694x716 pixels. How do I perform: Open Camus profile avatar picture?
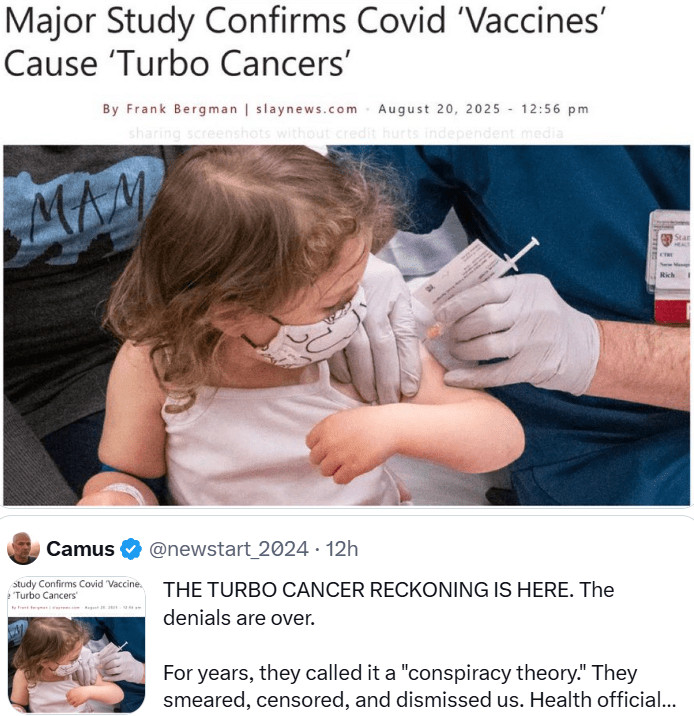click(23, 548)
